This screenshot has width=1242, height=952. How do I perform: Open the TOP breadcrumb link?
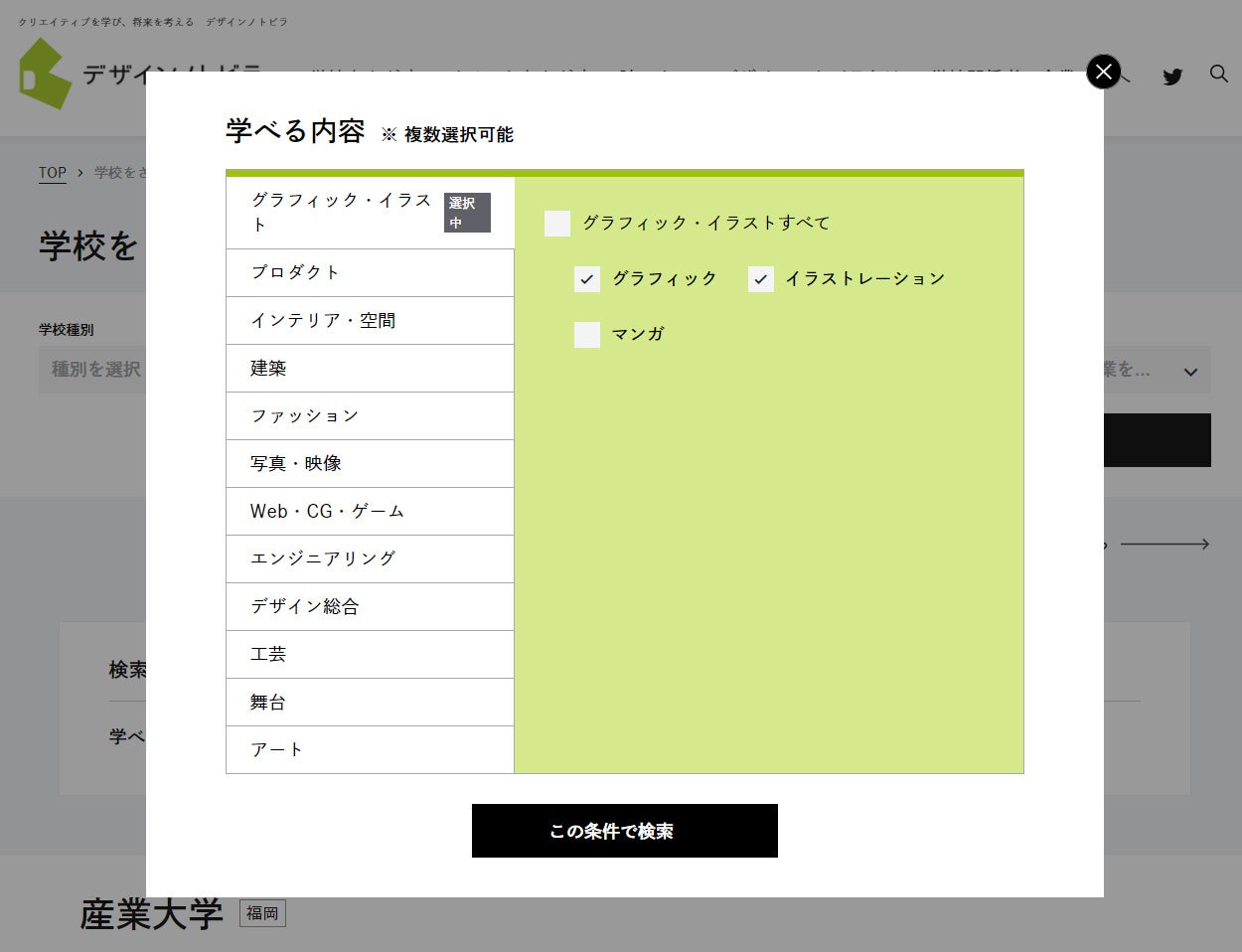click(52, 172)
